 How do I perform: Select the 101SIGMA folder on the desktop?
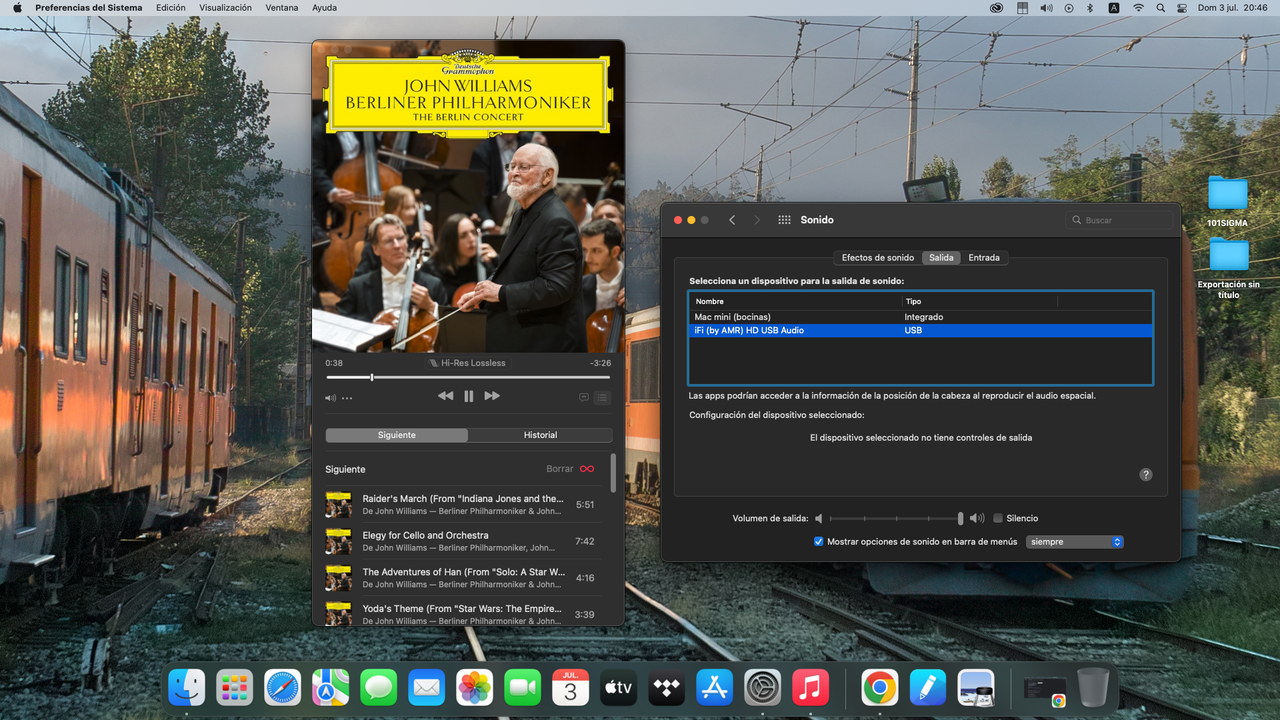point(1227,202)
